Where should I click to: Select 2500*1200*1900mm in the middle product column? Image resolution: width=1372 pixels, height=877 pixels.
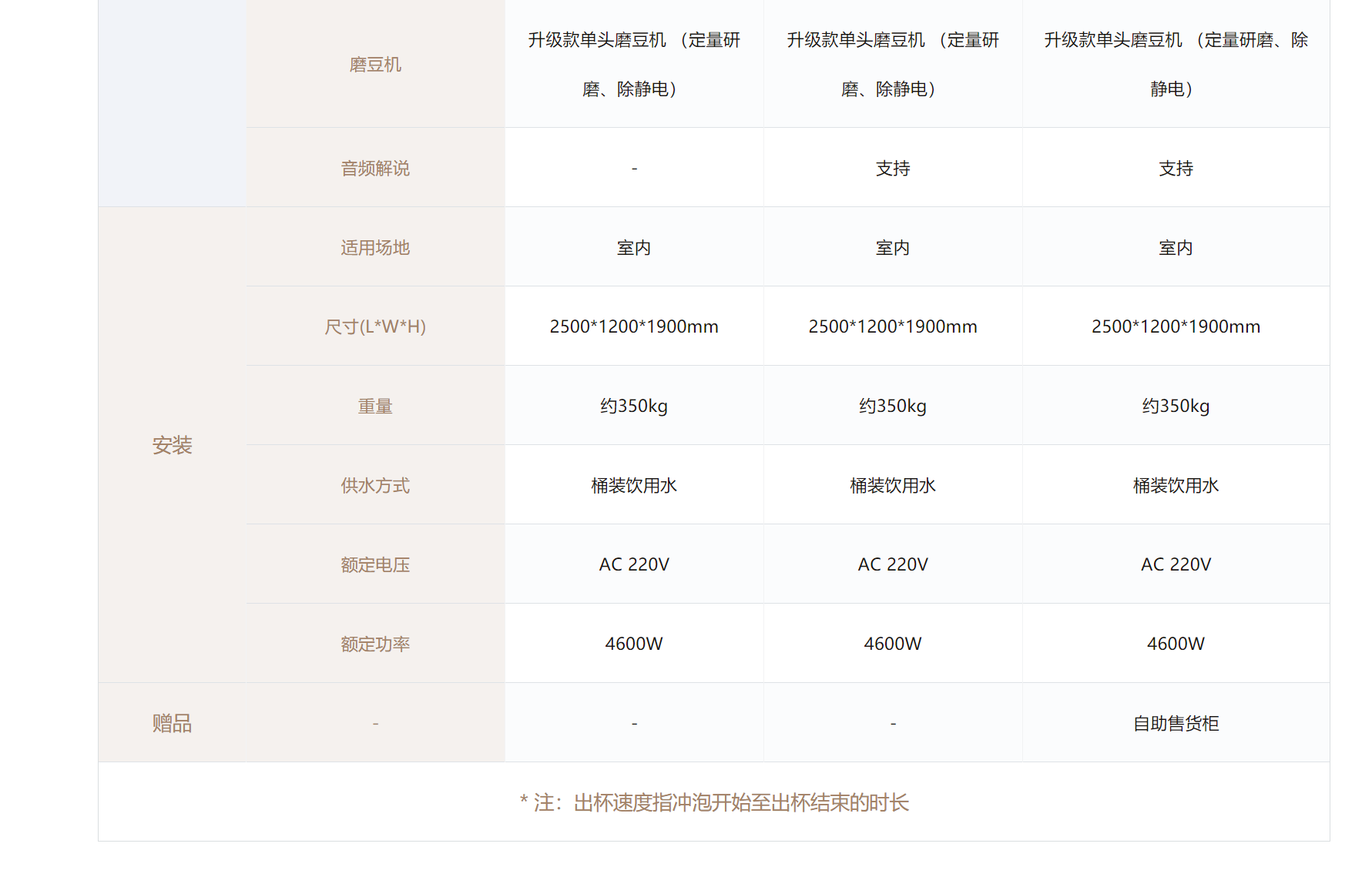click(x=893, y=327)
